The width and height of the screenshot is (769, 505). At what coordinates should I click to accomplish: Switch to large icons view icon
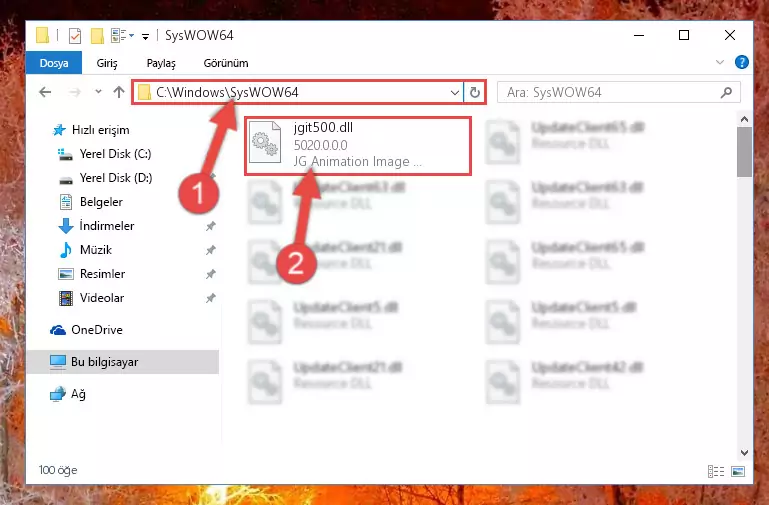point(738,471)
